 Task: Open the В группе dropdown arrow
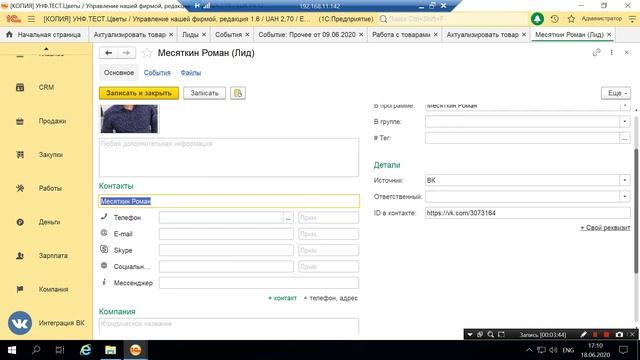click(x=624, y=122)
